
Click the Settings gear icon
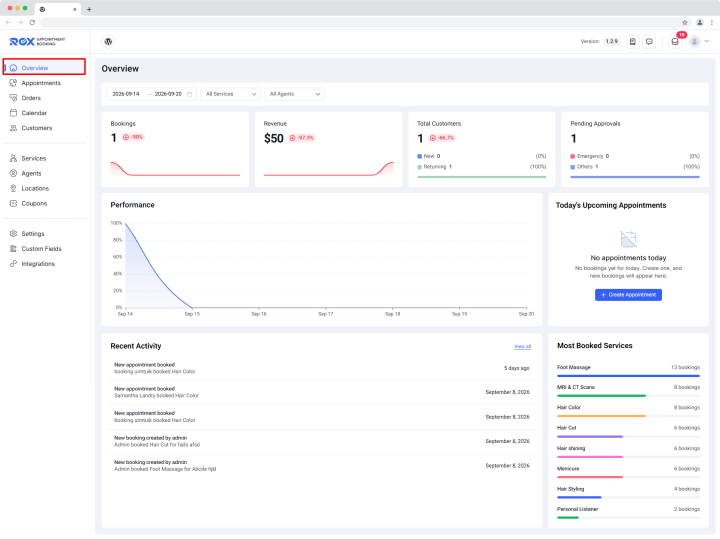click(13, 234)
